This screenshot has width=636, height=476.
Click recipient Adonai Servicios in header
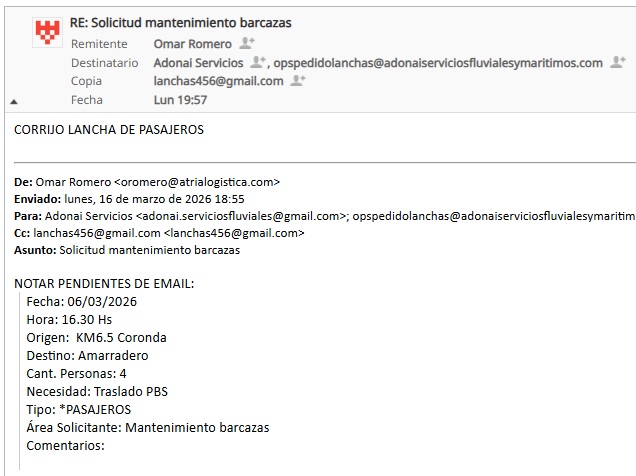(x=200, y=63)
